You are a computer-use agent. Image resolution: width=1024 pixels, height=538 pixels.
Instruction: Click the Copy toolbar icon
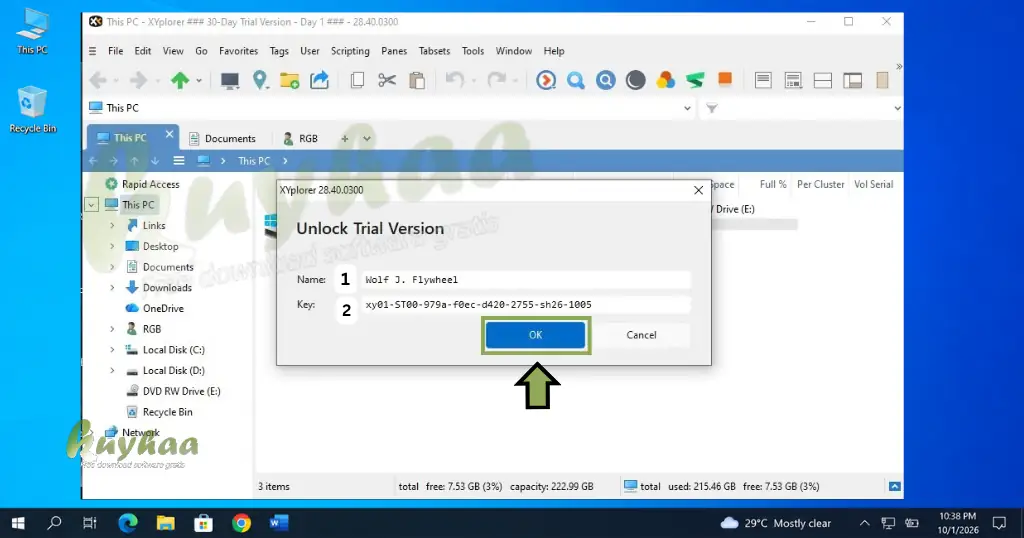coord(357,80)
